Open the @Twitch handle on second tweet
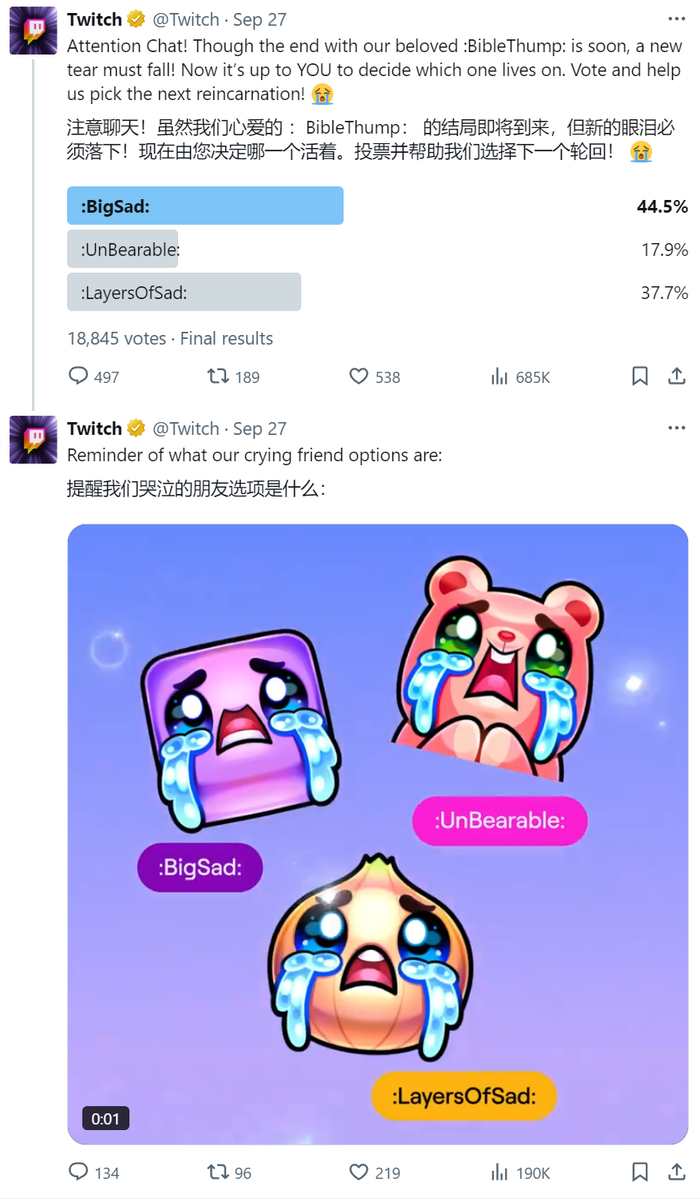 point(186,428)
